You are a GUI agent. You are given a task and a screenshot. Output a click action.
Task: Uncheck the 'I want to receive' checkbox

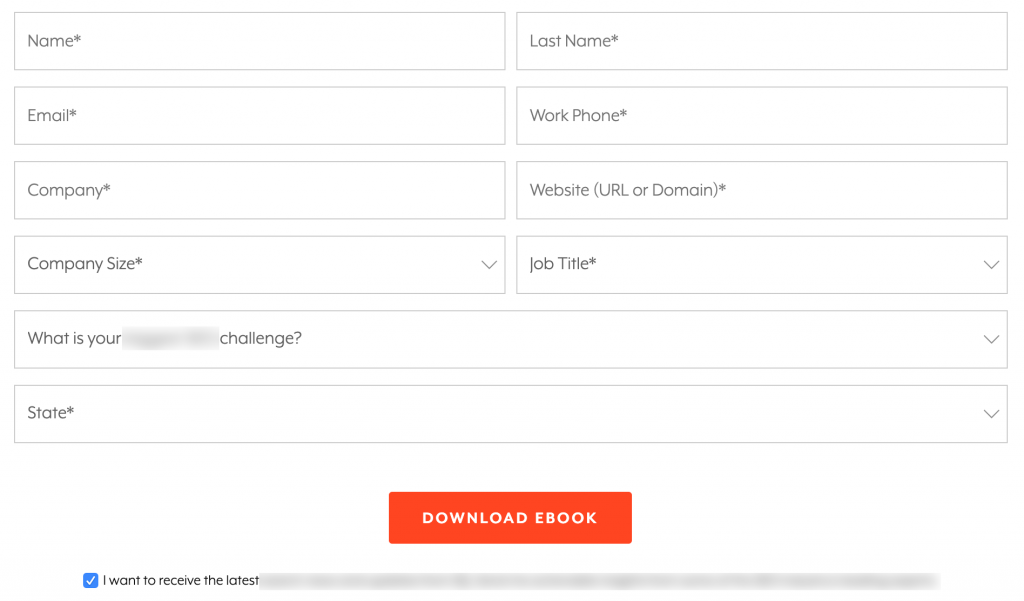(x=91, y=580)
